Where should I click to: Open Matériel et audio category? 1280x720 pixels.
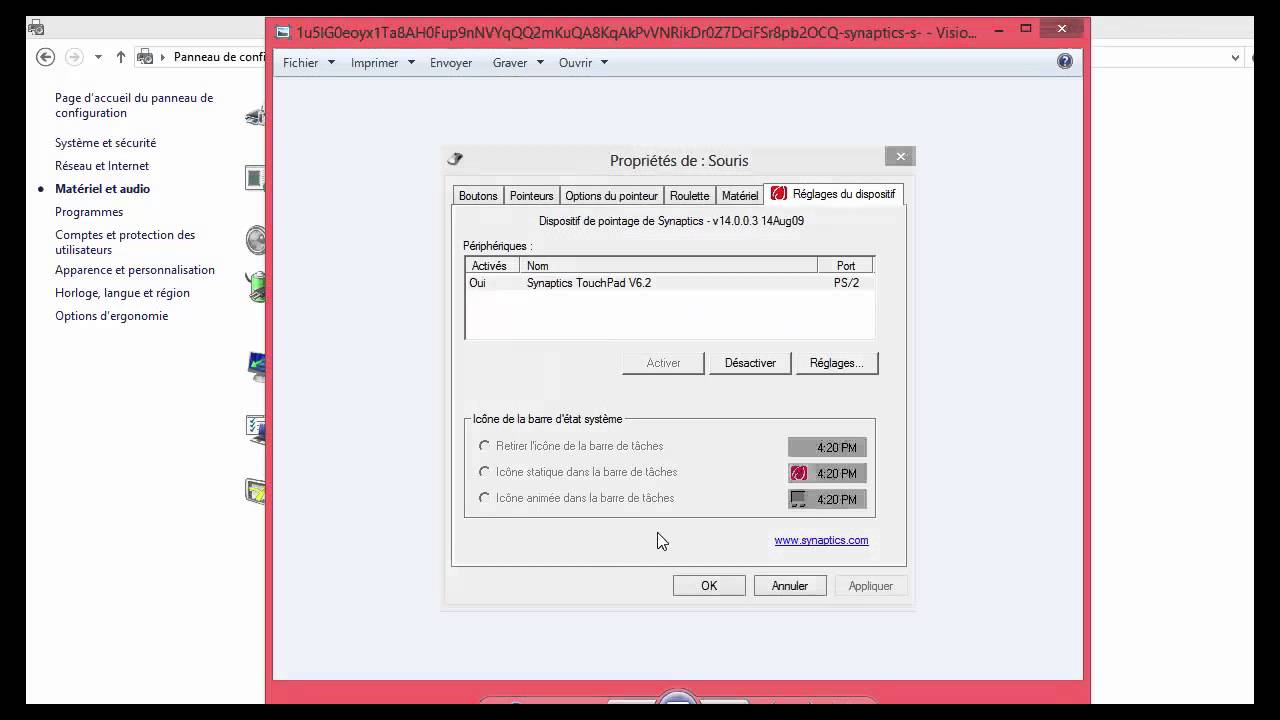point(102,189)
